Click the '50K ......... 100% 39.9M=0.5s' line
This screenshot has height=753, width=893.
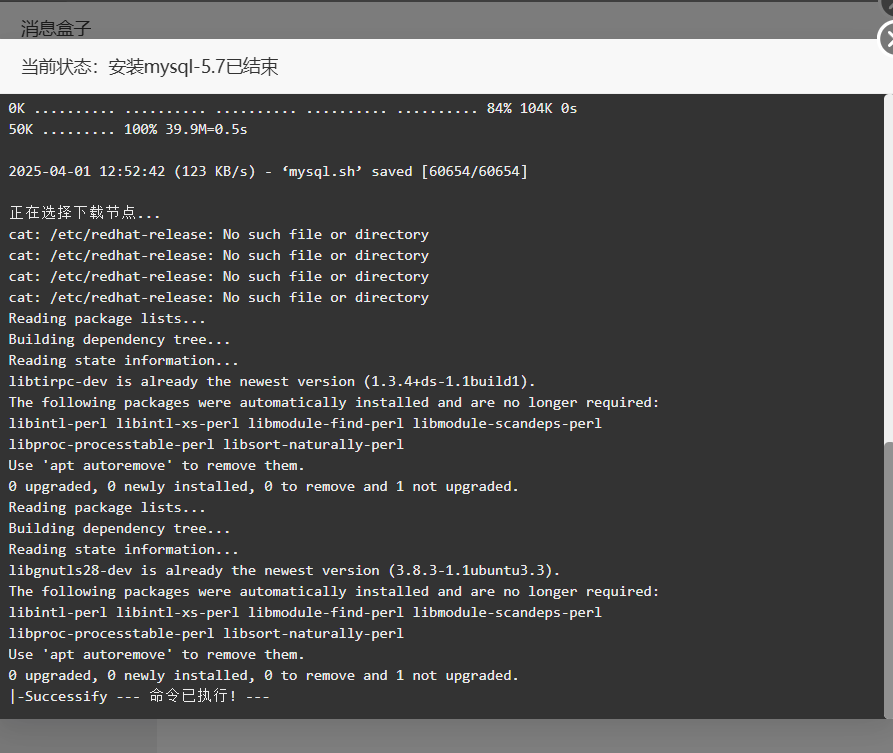[128, 130]
